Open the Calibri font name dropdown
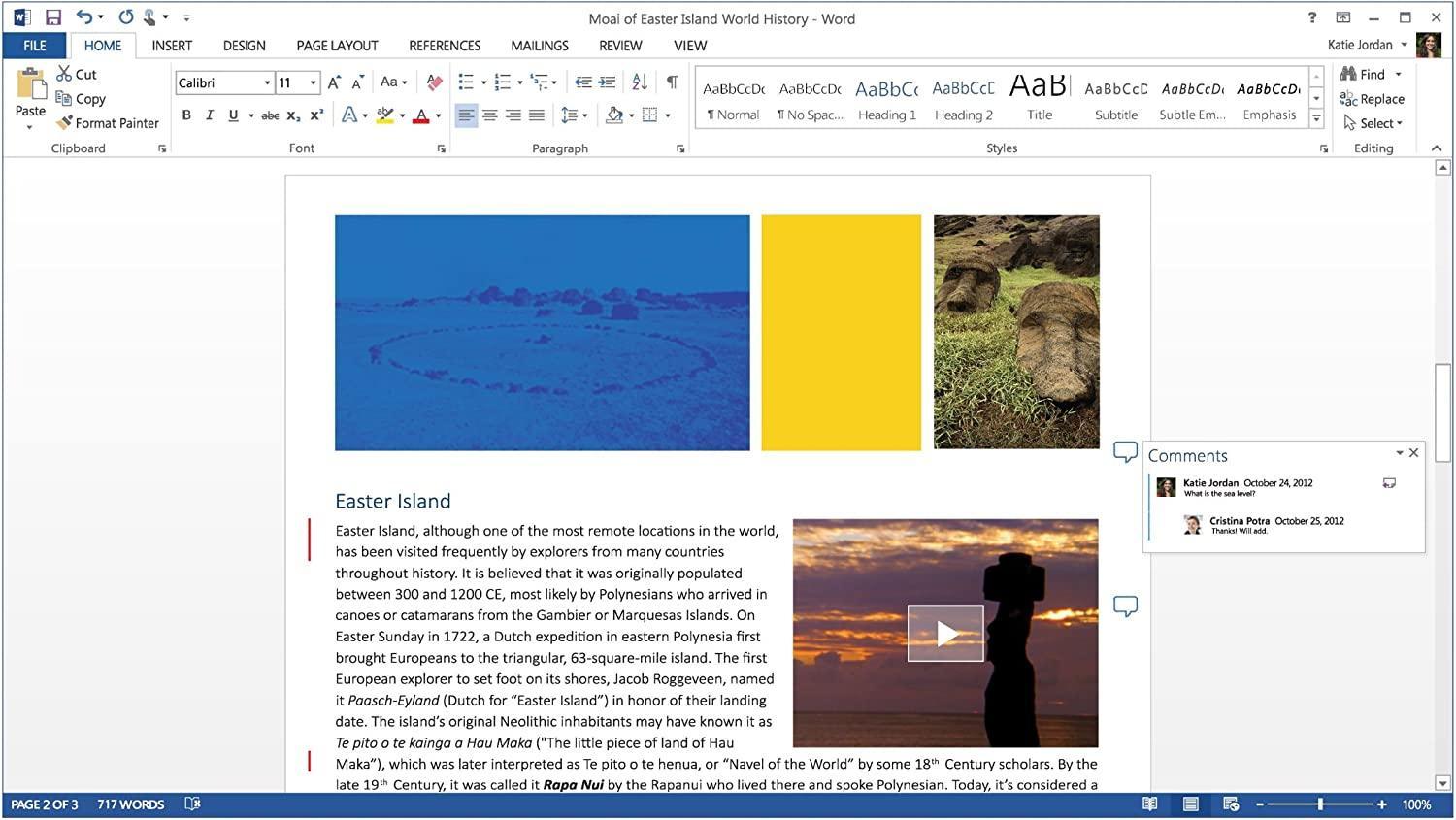 267,83
